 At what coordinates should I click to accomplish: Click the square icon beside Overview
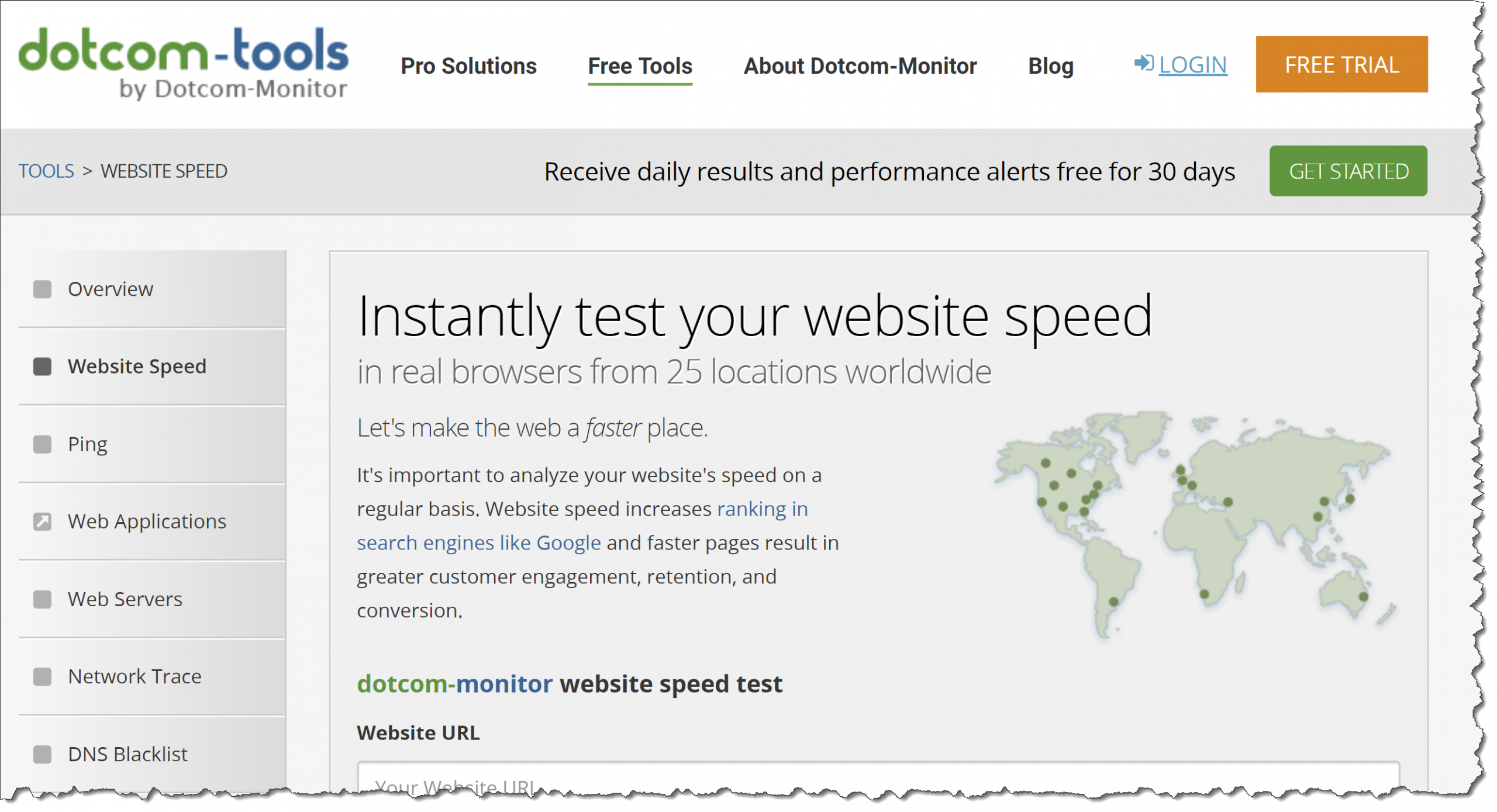[42, 289]
